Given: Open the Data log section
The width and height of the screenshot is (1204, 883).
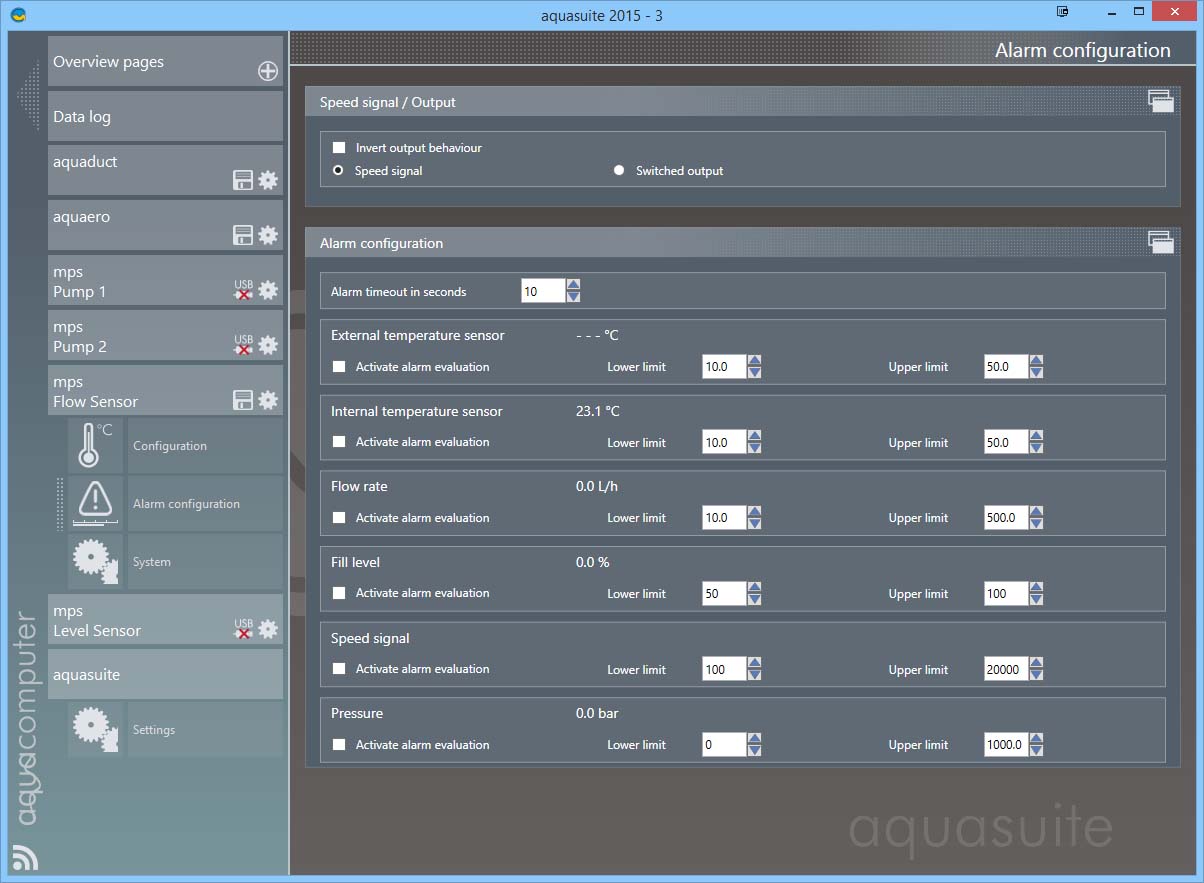Looking at the screenshot, I should click(165, 117).
